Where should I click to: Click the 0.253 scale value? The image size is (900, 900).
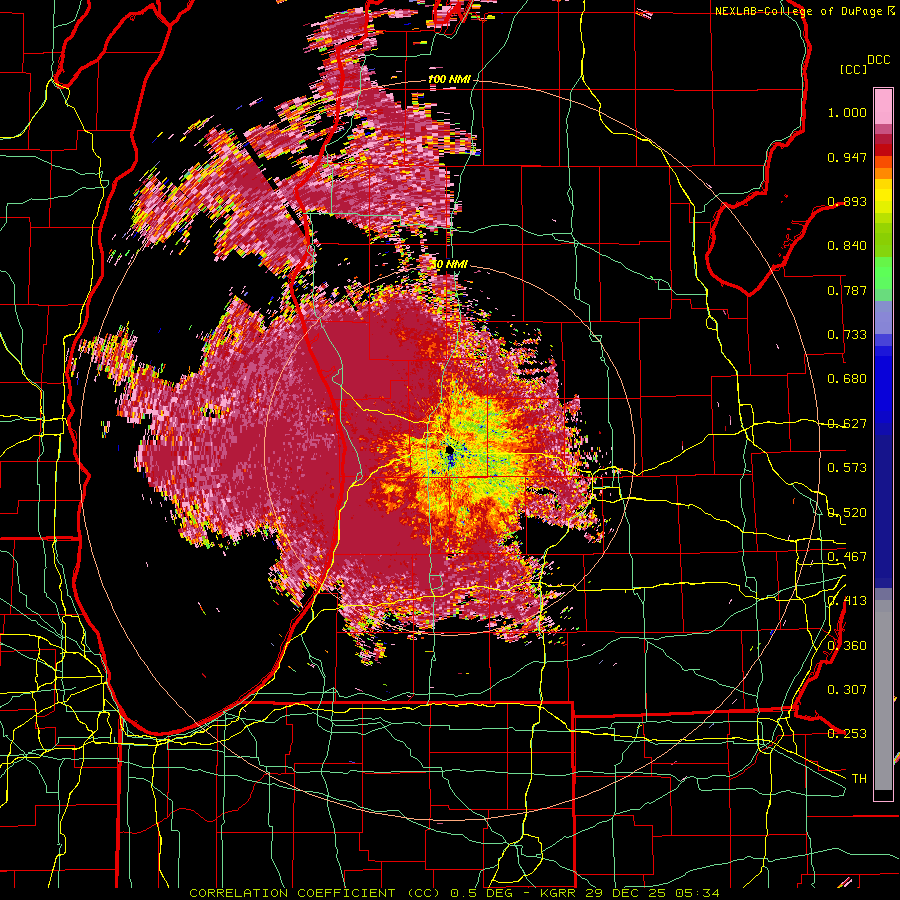(847, 734)
